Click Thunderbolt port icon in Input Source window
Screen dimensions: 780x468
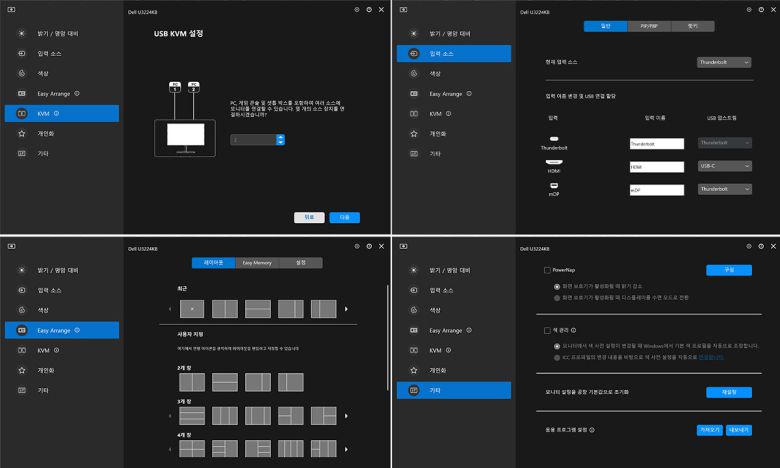(554, 139)
